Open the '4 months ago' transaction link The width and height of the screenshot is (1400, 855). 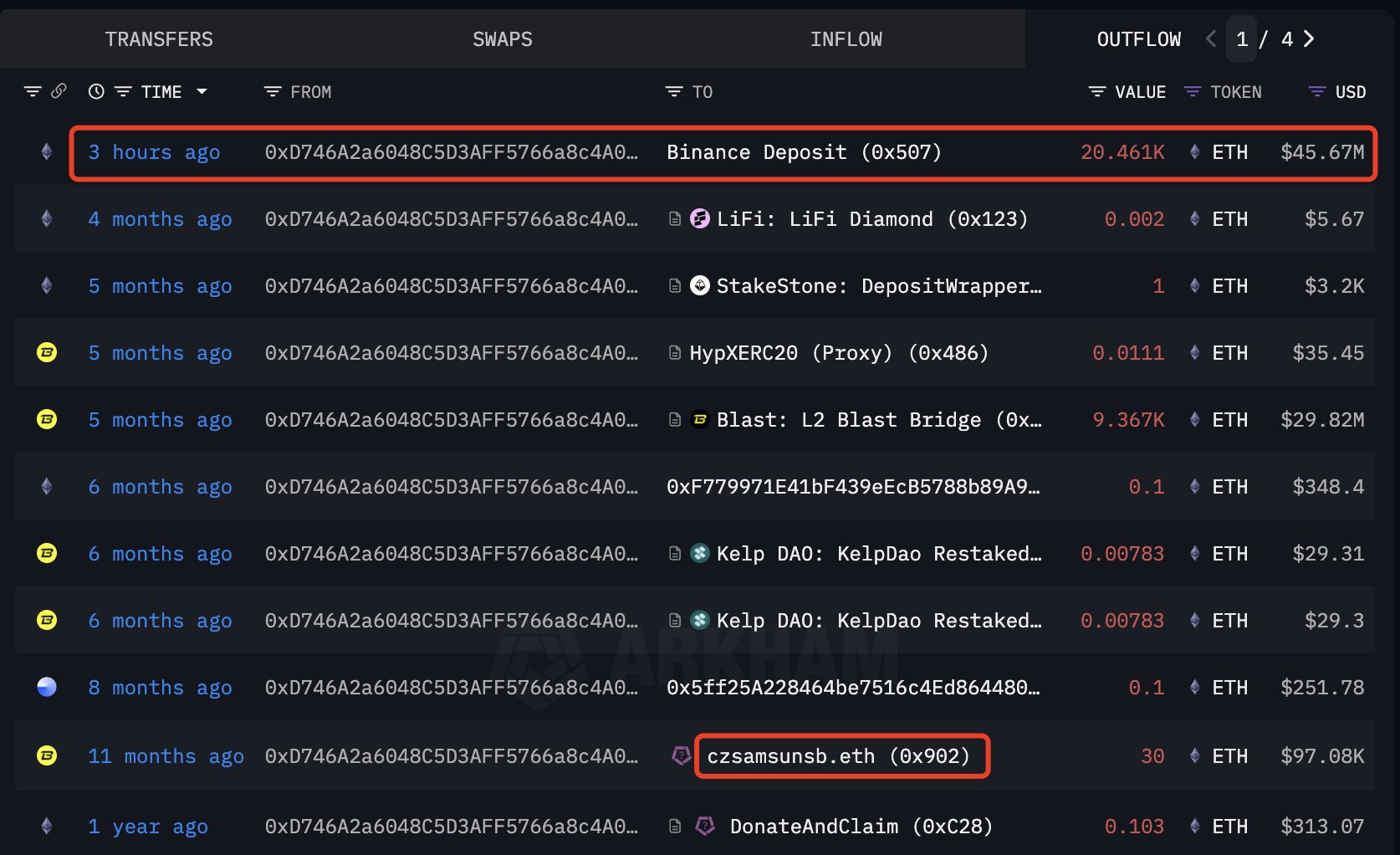coord(160,219)
